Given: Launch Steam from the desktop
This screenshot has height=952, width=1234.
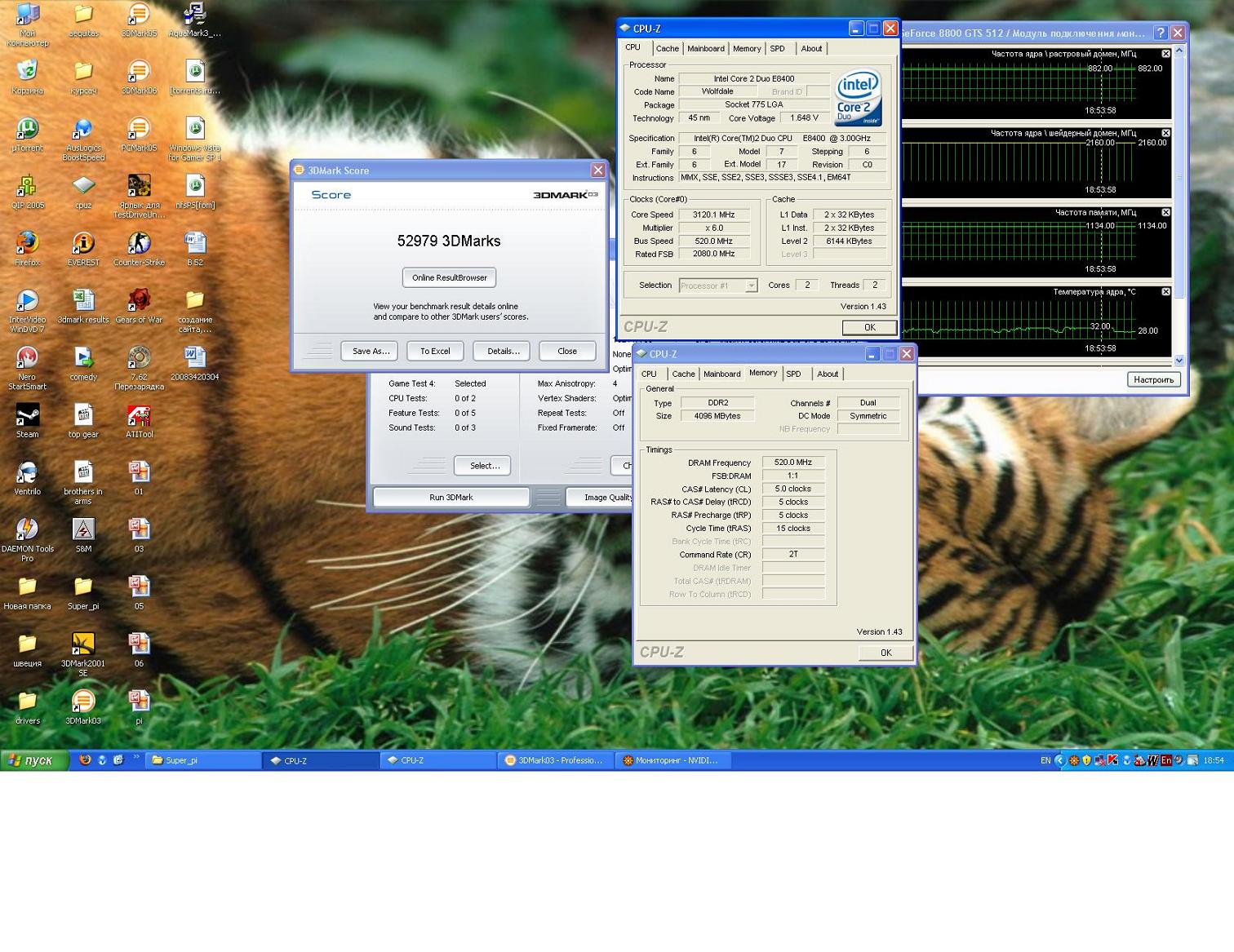Looking at the screenshot, I should (x=28, y=421).
